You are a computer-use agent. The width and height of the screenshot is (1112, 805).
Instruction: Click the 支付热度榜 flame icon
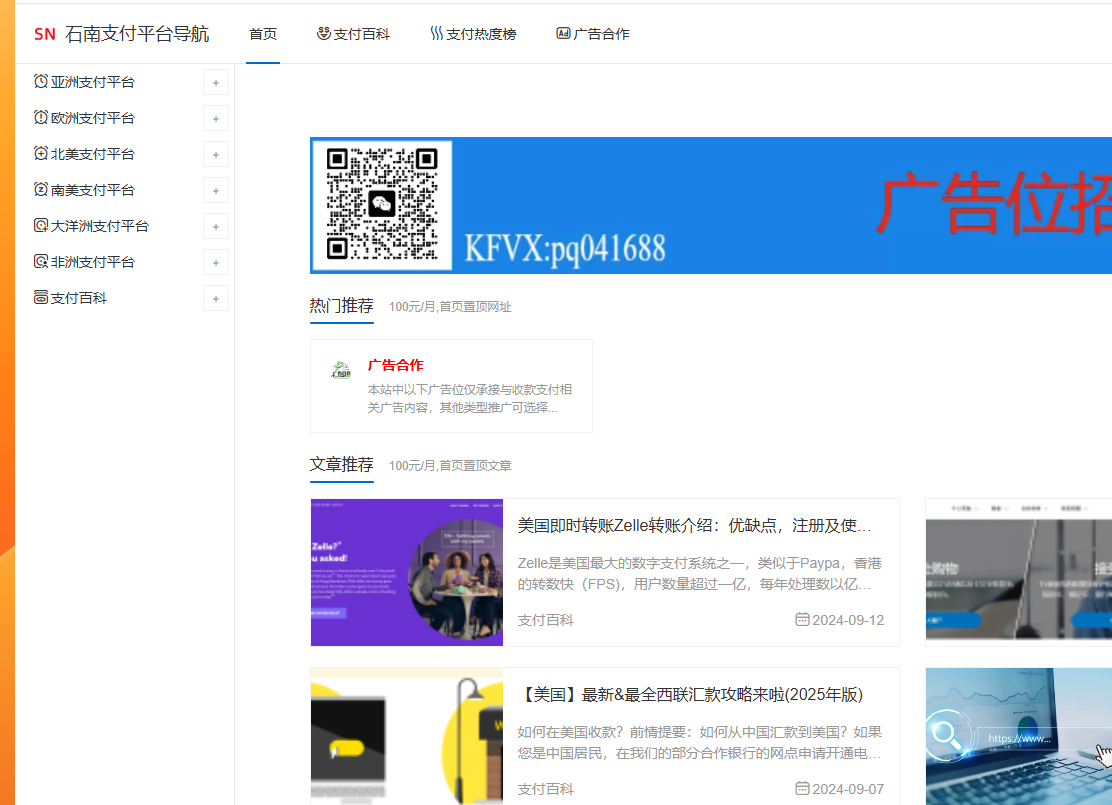437,33
